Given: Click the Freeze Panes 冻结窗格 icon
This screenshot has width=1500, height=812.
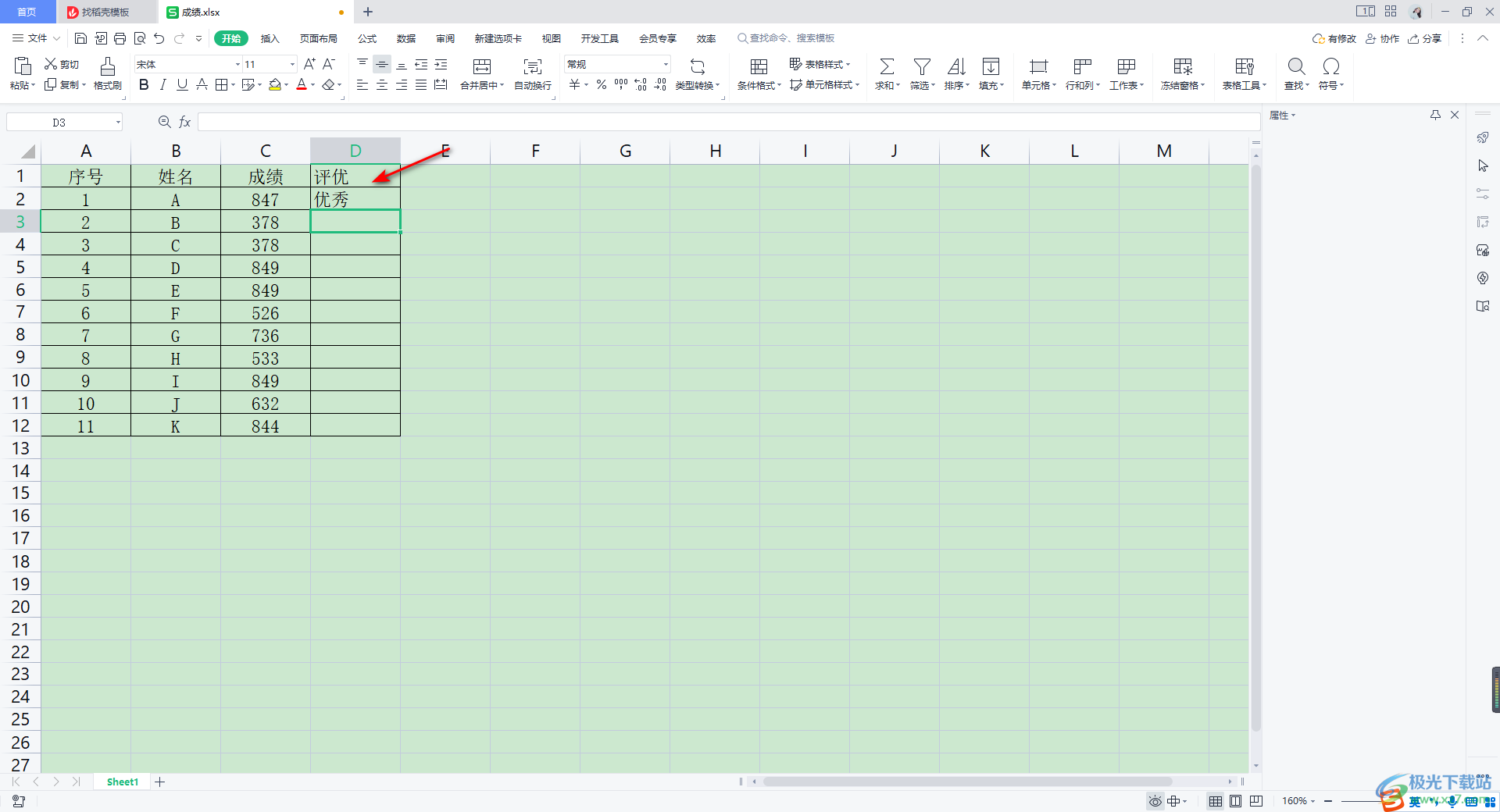Looking at the screenshot, I should point(1183,66).
